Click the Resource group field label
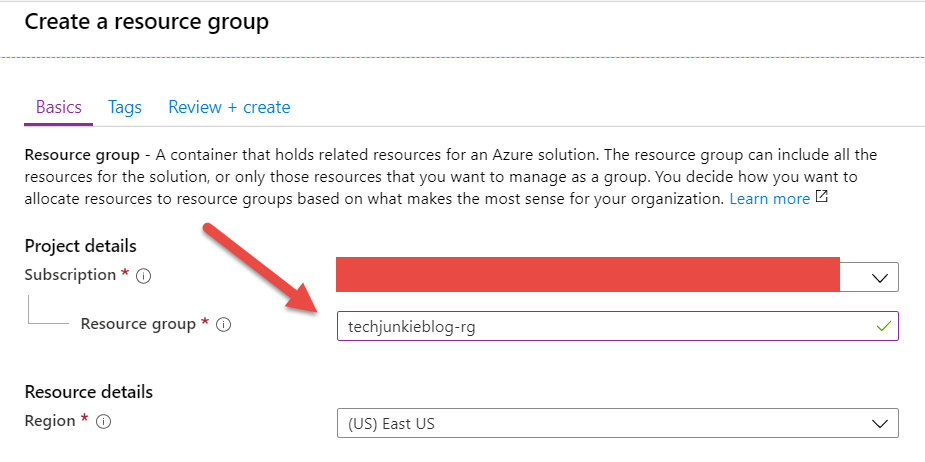The height and width of the screenshot is (462, 925). [x=138, y=323]
